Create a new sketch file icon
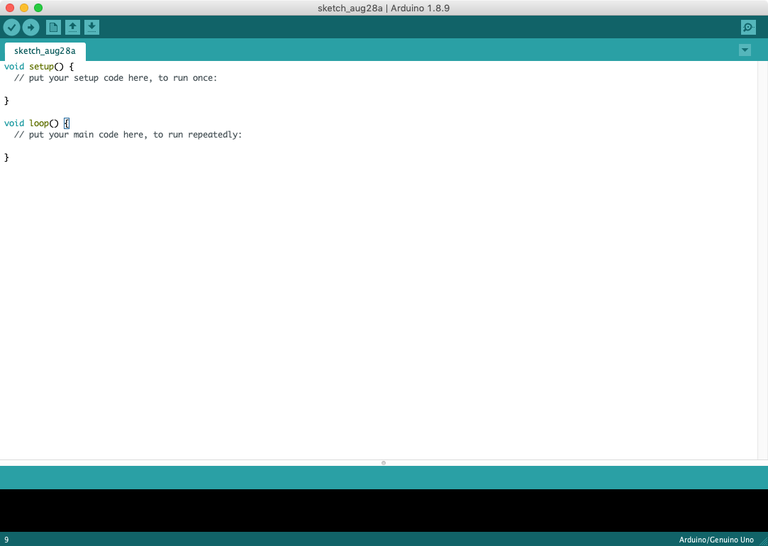 tap(54, 27)
